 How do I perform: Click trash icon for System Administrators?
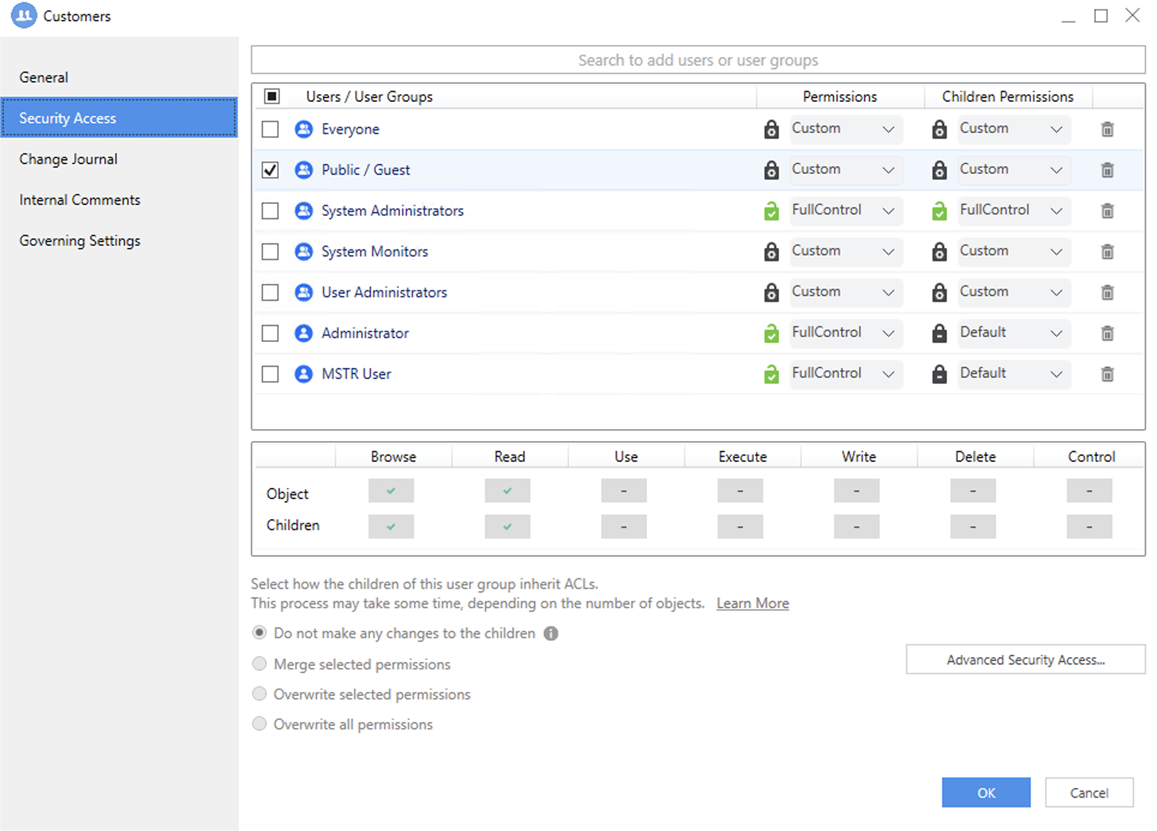pos(1107,211)
